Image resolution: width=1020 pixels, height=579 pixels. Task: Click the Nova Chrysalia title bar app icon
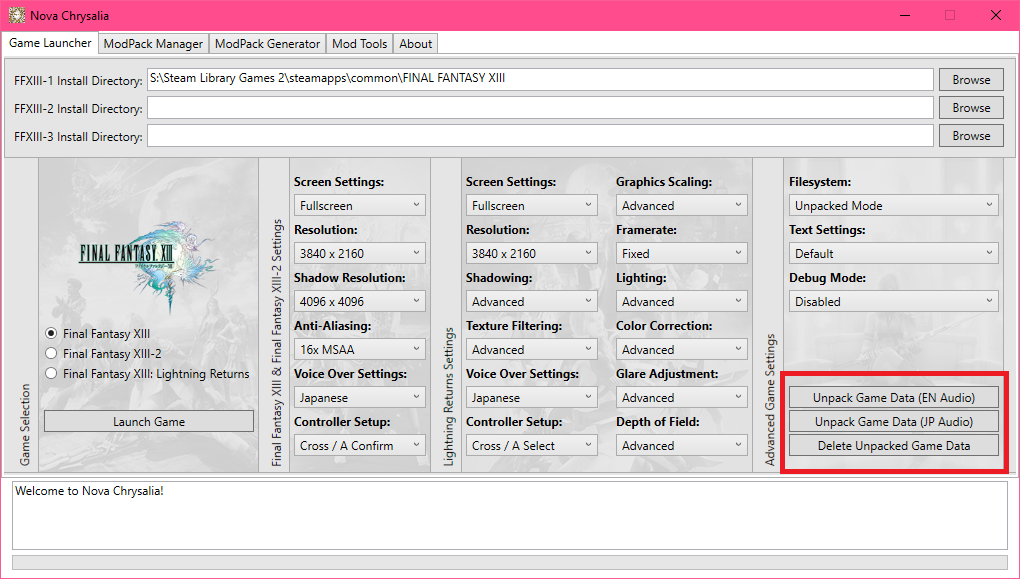pyautogui.click(x=17, y=15)
